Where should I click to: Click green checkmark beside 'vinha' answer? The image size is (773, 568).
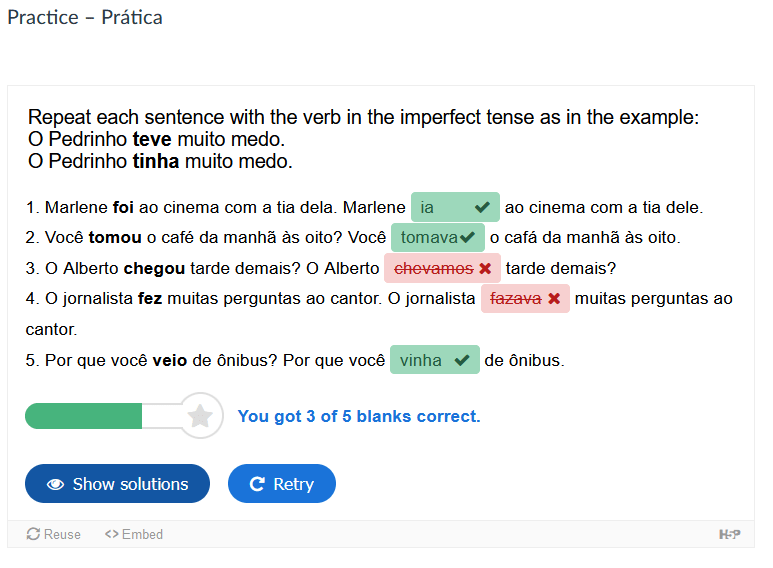coord(462,360)
